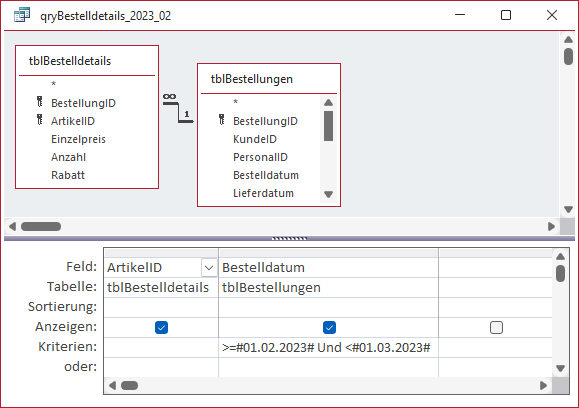Click Tabelle cell showing tblBestellungen
The width and height of the screenshot is (579, 408).
click(x=328, y=288)
